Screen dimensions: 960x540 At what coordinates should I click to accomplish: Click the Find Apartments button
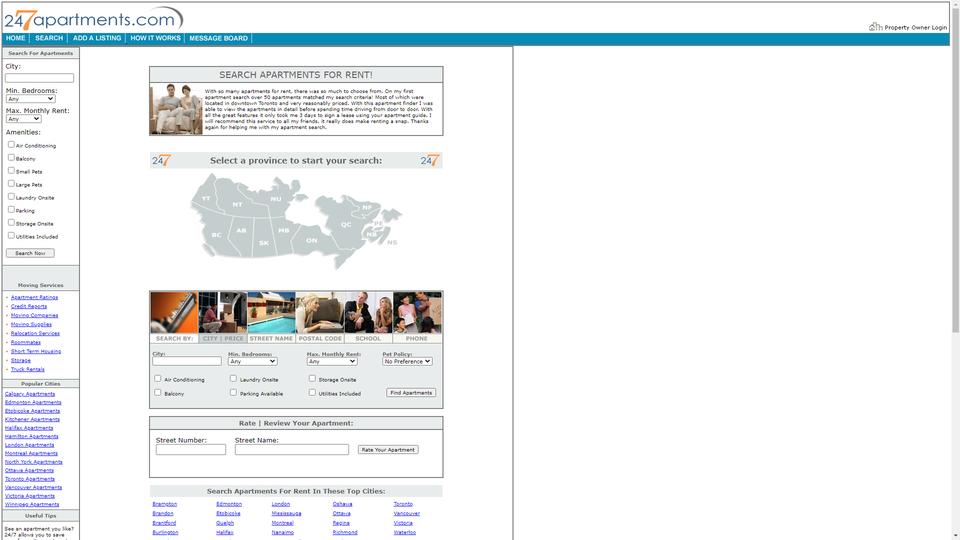[411, 393]
